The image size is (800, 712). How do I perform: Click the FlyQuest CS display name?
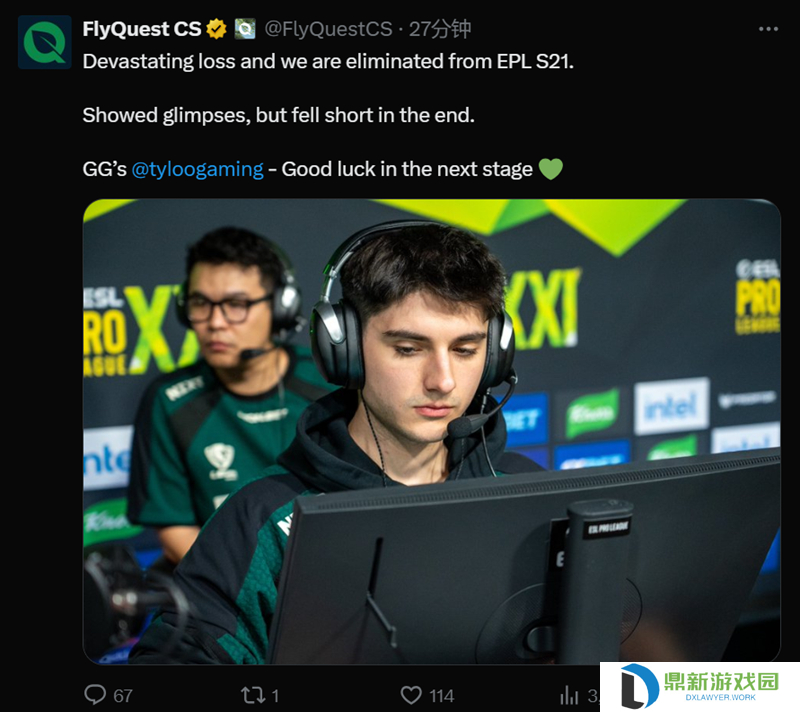(x=142, y=29)
